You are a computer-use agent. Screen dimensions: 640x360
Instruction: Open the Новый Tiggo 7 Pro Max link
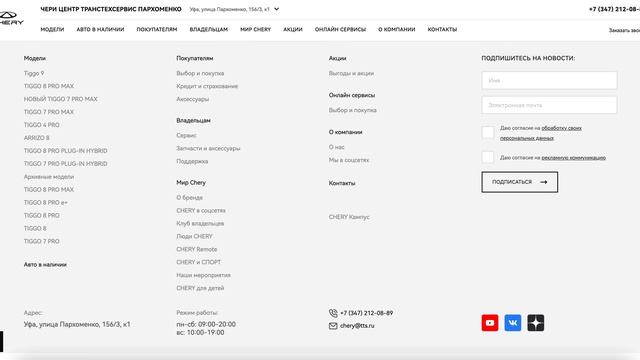[60, 99]
